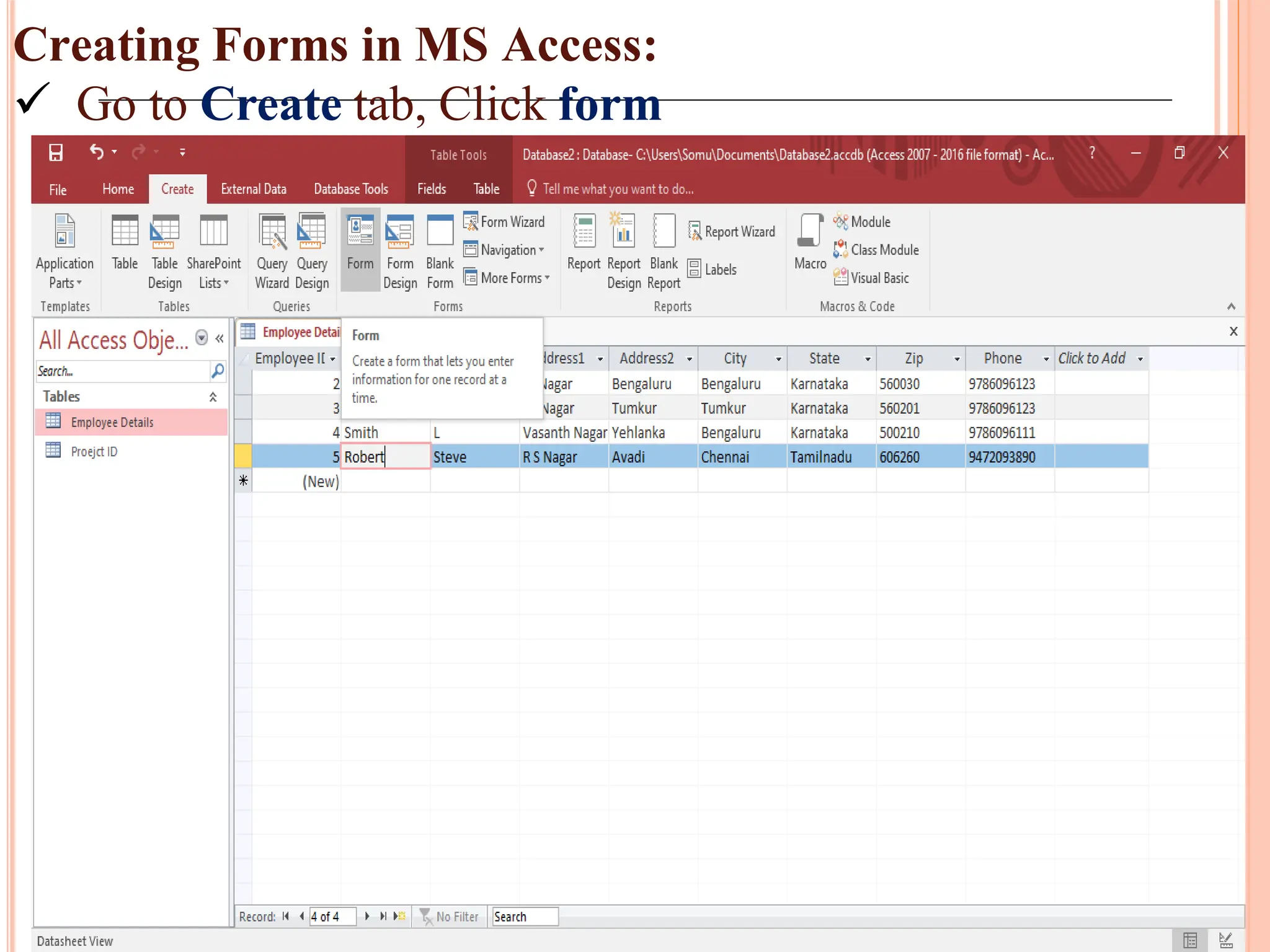This screenshot has height=952, width=1270.
Task: Go to previous record button
Action: point(301,916)
